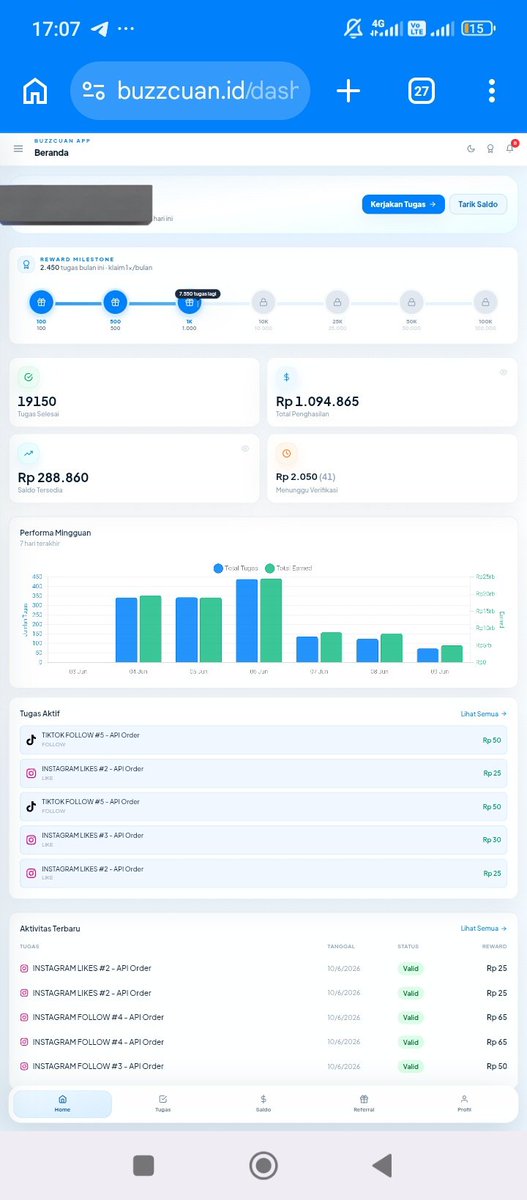The height and width of the screenshot is (1200, 527).
Task: Click the trend arrow icon on Saldo card
Action: (x=29, y=453)
